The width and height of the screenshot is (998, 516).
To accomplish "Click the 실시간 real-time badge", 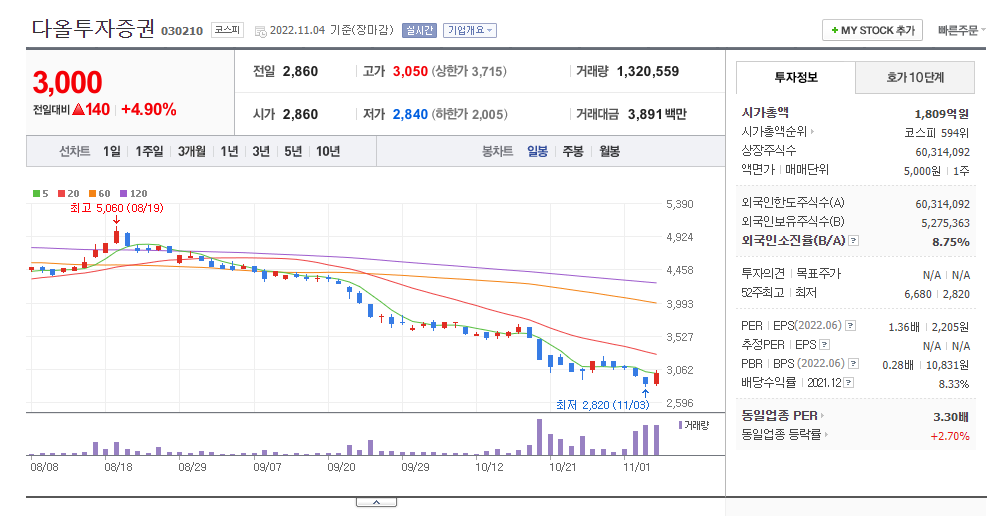I will pos(419,30).
